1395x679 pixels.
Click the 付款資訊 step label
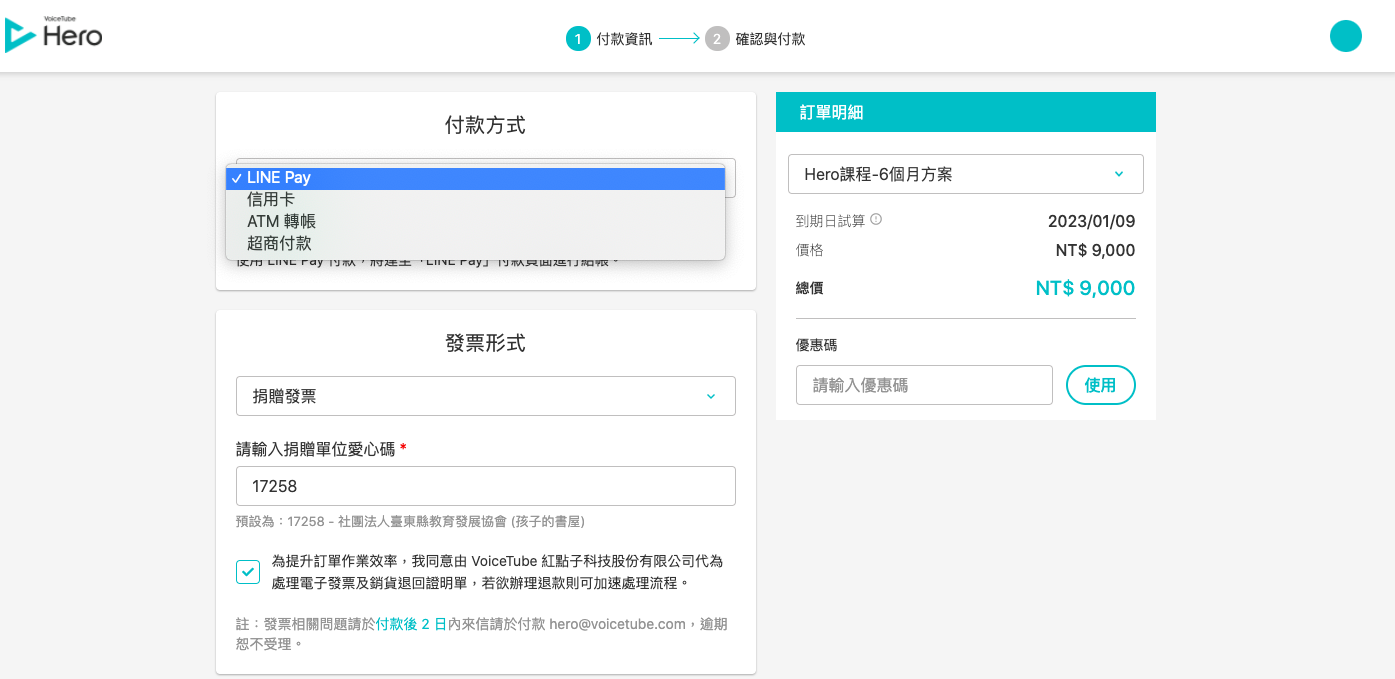coord(624,39)
